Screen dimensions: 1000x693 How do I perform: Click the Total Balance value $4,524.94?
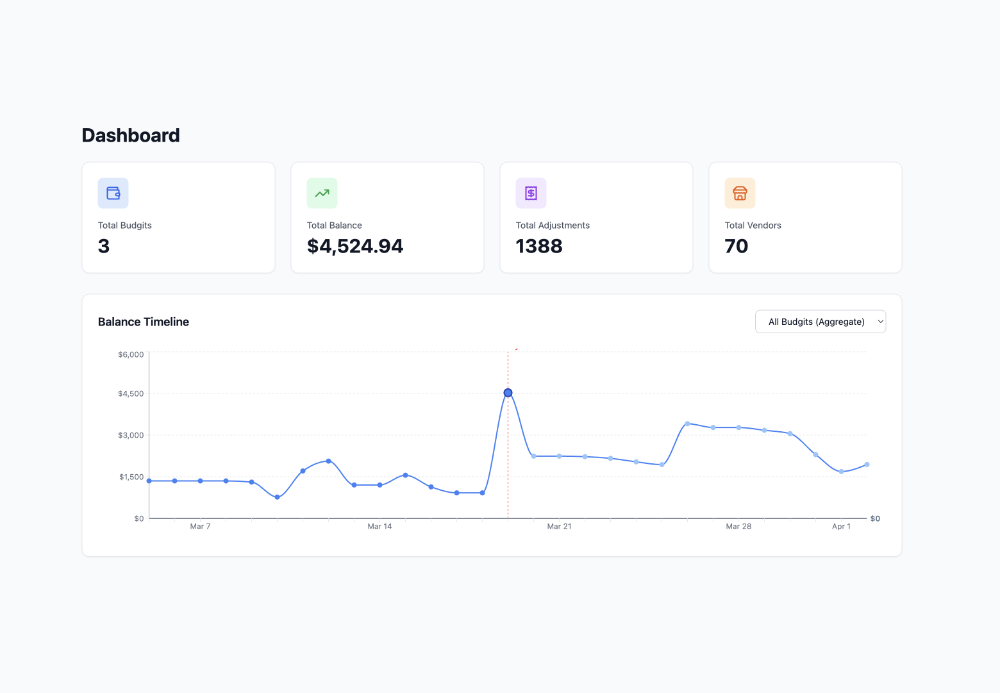[354, 245]
